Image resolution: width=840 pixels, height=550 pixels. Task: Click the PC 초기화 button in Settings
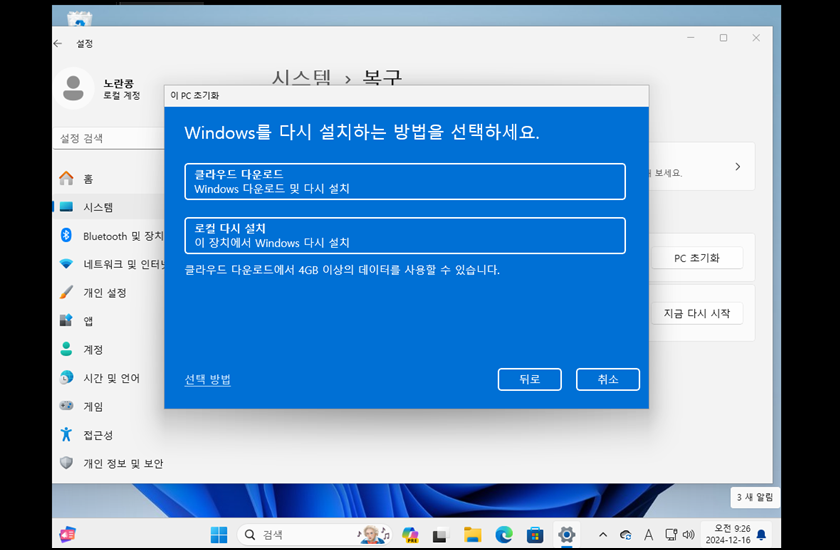696,258
